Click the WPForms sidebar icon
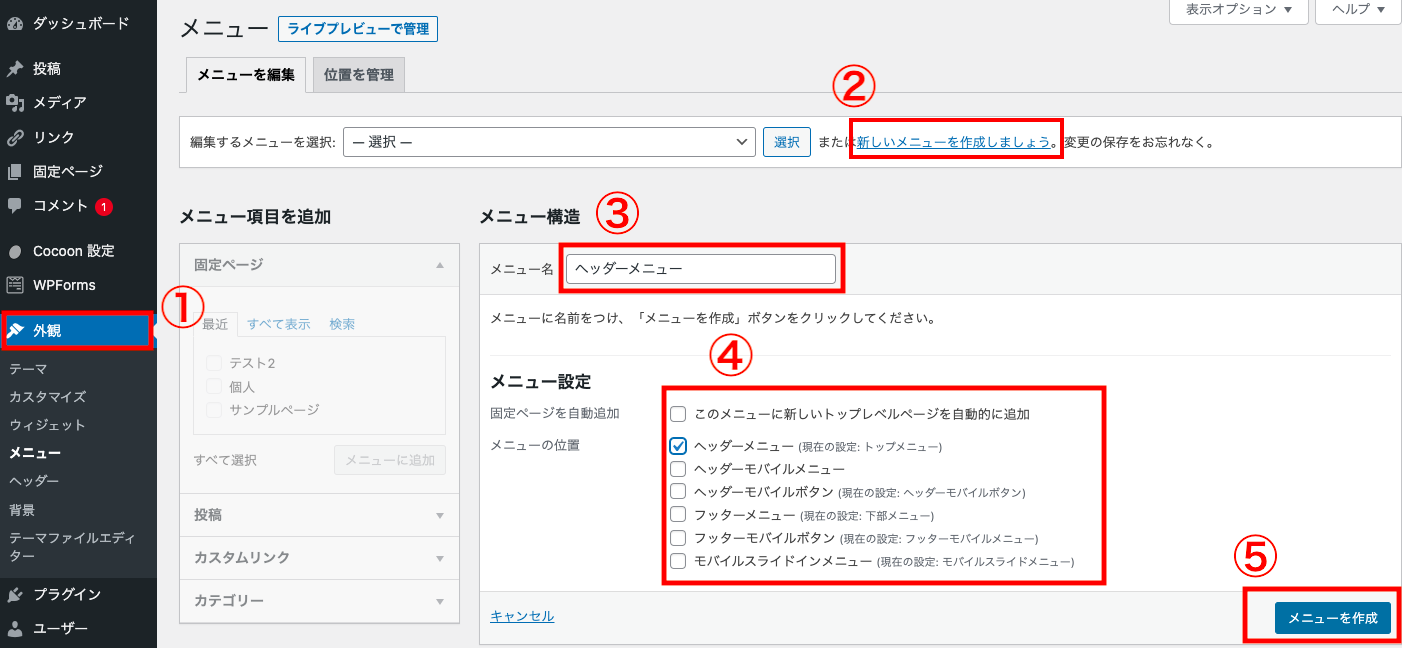 pyautogui.click(x=15, y=285)
